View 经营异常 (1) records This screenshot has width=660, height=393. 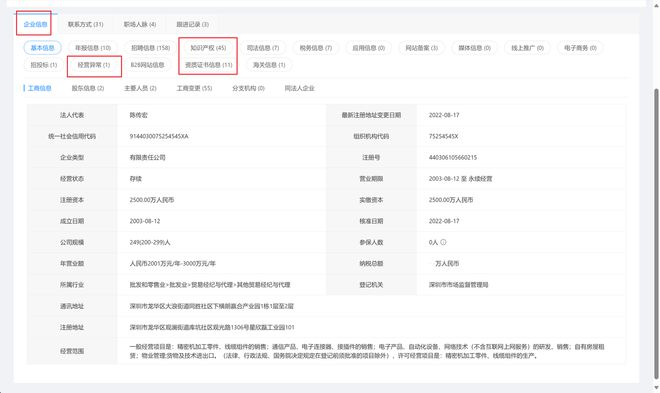pos(93,65)
